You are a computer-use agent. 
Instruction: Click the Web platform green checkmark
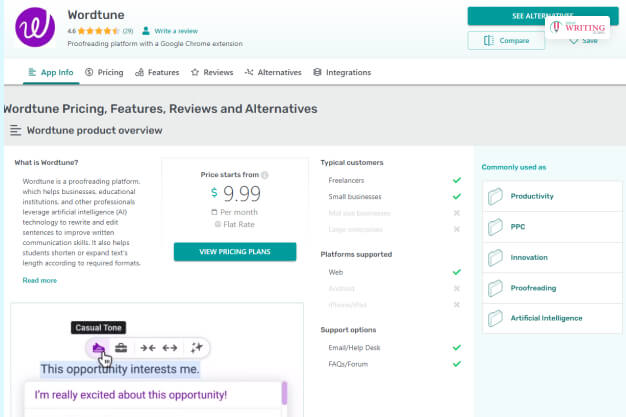[457, 272]
